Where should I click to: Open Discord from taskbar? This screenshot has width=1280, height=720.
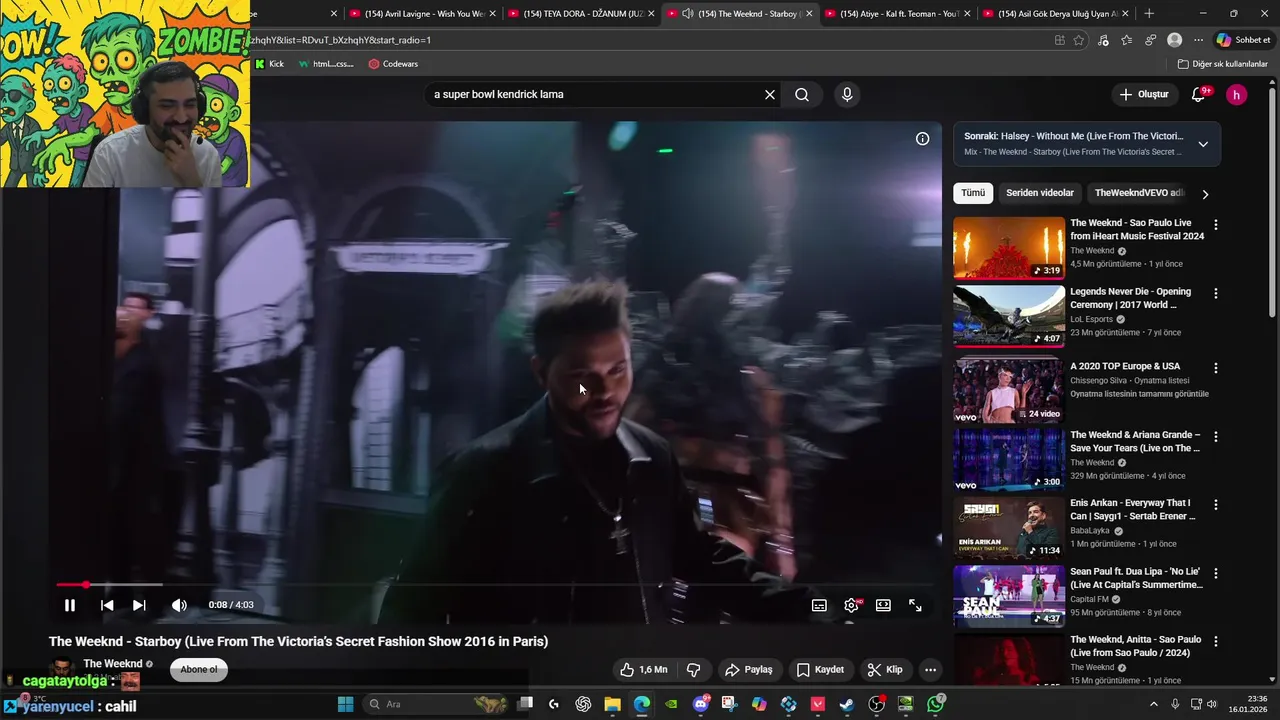click(700, 704)
